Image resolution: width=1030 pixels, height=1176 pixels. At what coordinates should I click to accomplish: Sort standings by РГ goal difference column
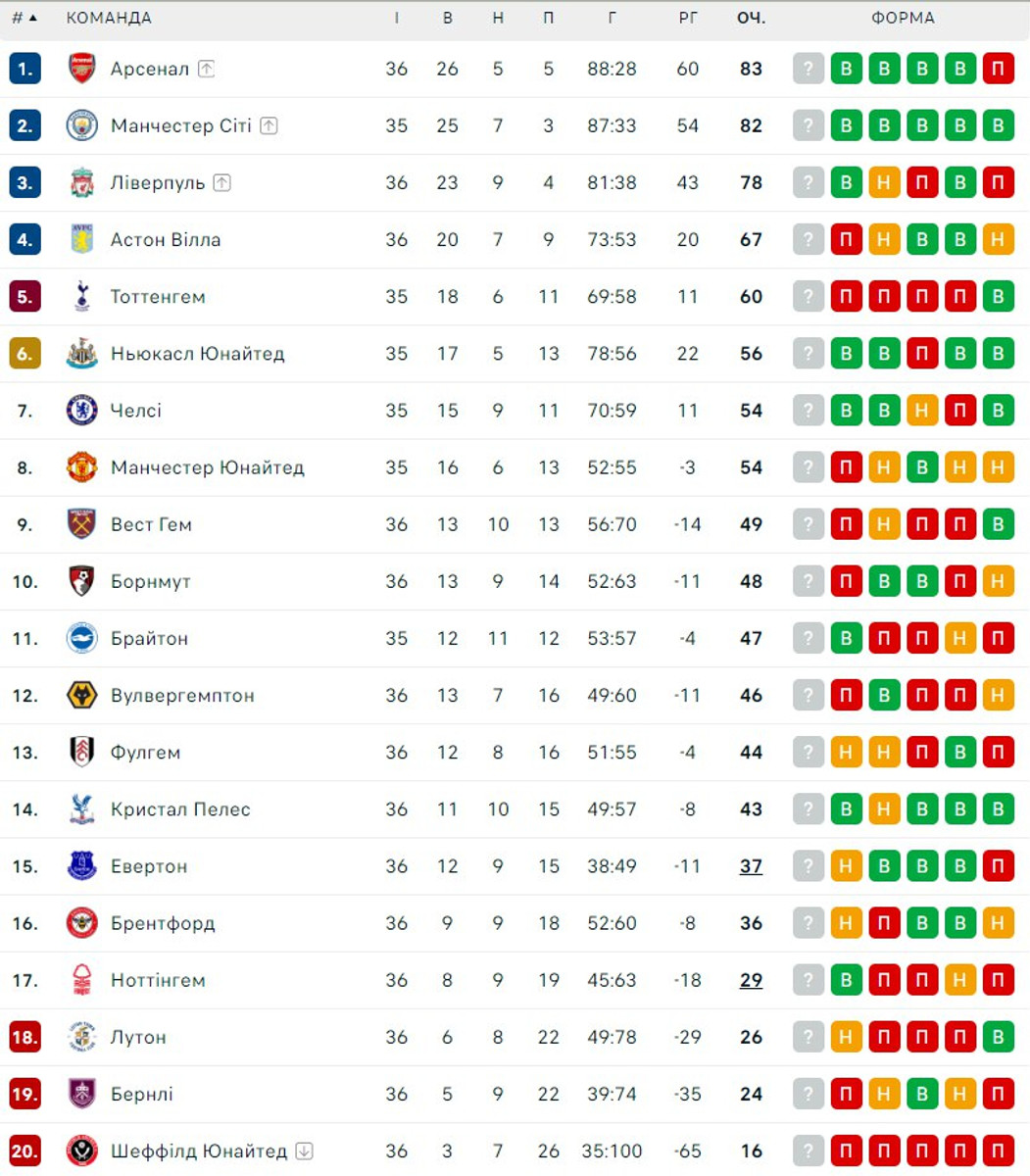[x=688, y=18]
